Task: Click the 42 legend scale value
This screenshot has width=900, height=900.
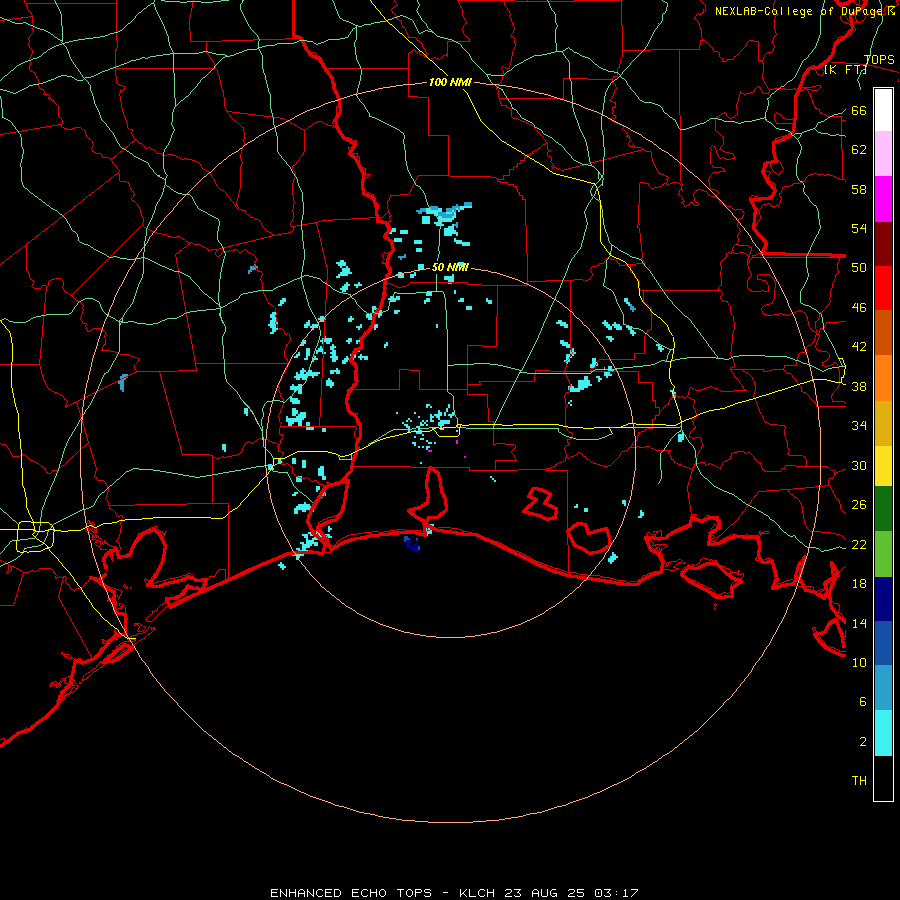Action: 859,347
